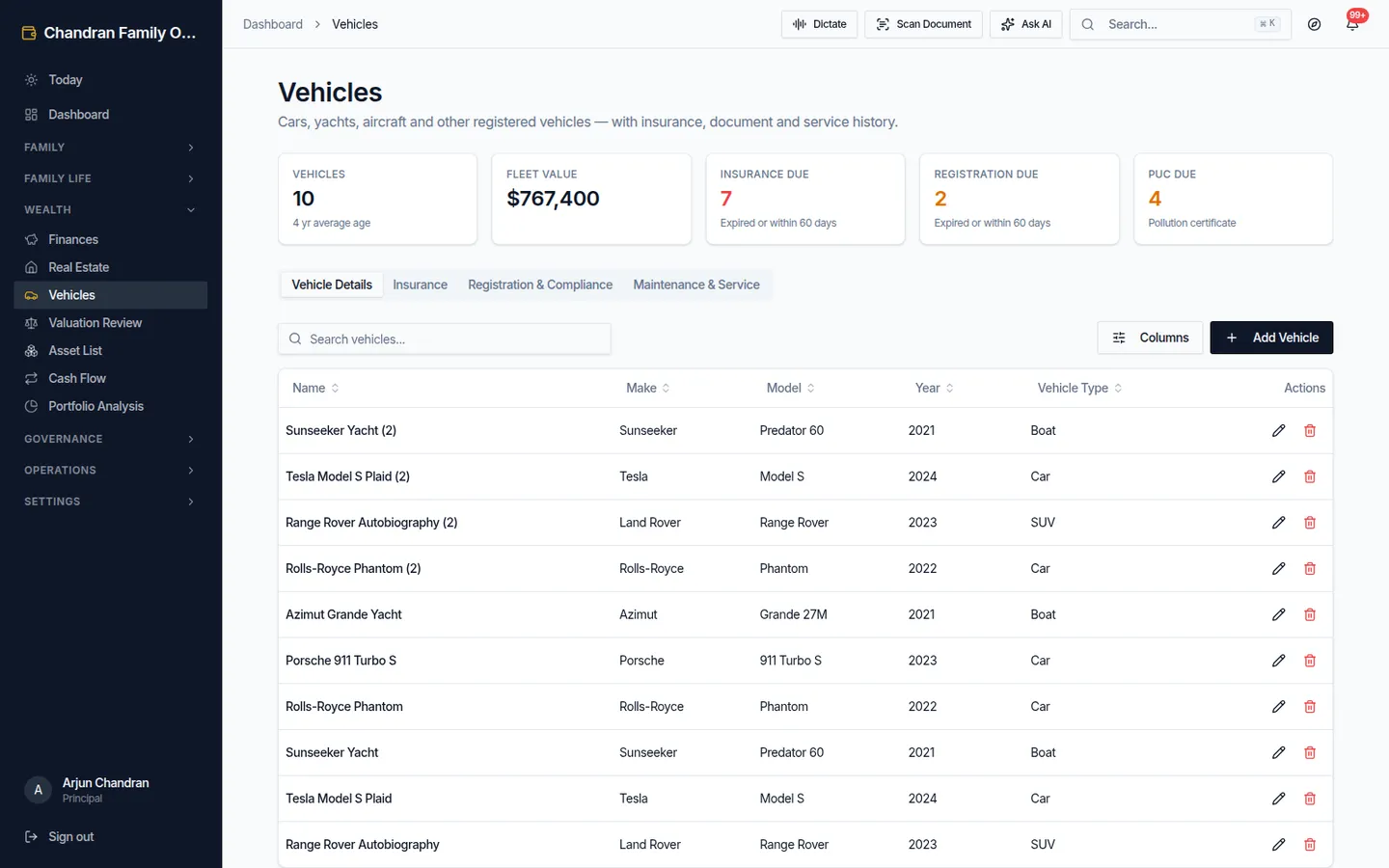Image resolution: width=1389 pixels, height=868 pixels.
Task: Delete the Tesla Model S Plaid (2) row
Action: (x=1310, y=476)
